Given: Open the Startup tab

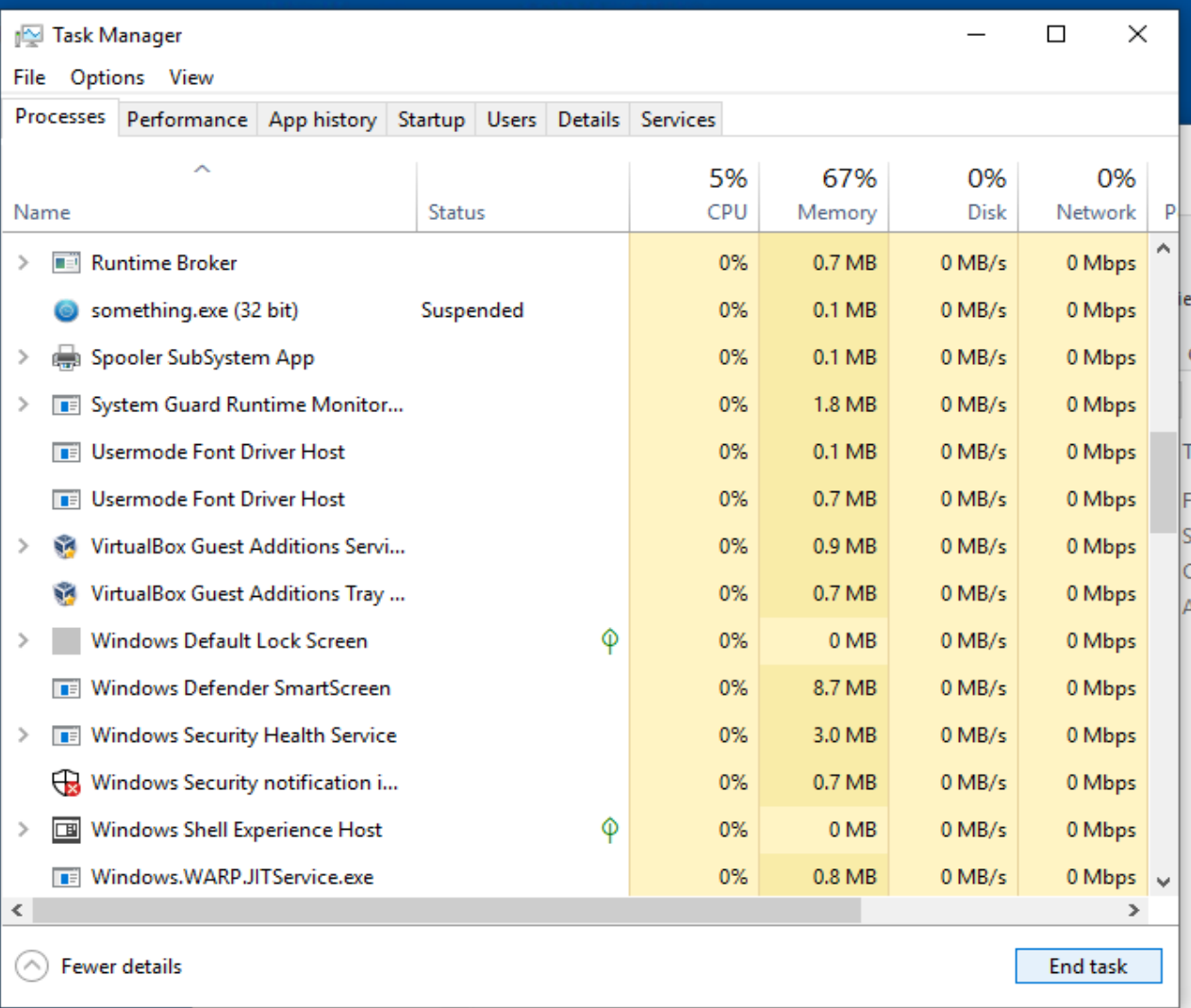Looking at the screenshot, I should tap(431, 120).
